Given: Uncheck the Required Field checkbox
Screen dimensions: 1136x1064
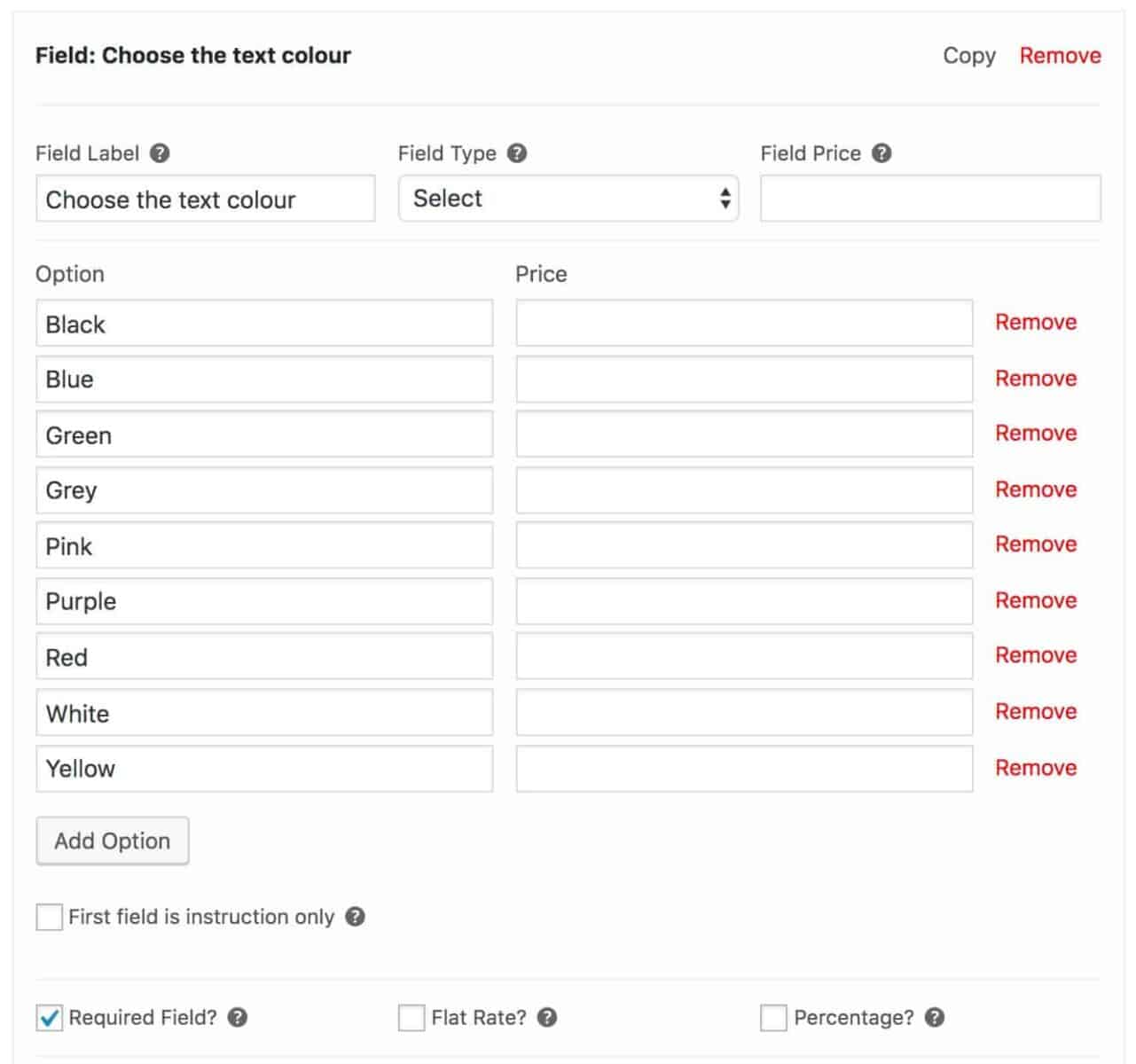Looking at the screenshot, I should 50,1018.
